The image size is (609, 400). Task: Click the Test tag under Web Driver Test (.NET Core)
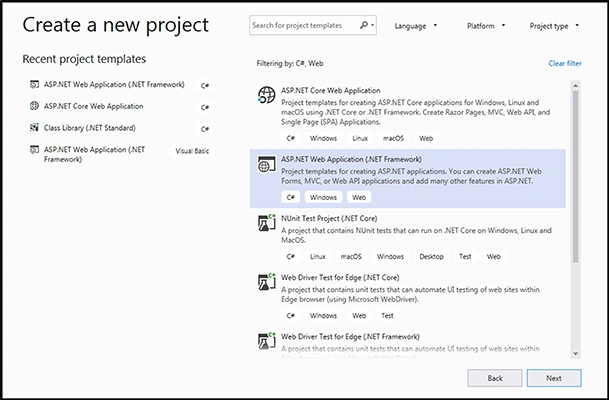(x=387, y=315)
